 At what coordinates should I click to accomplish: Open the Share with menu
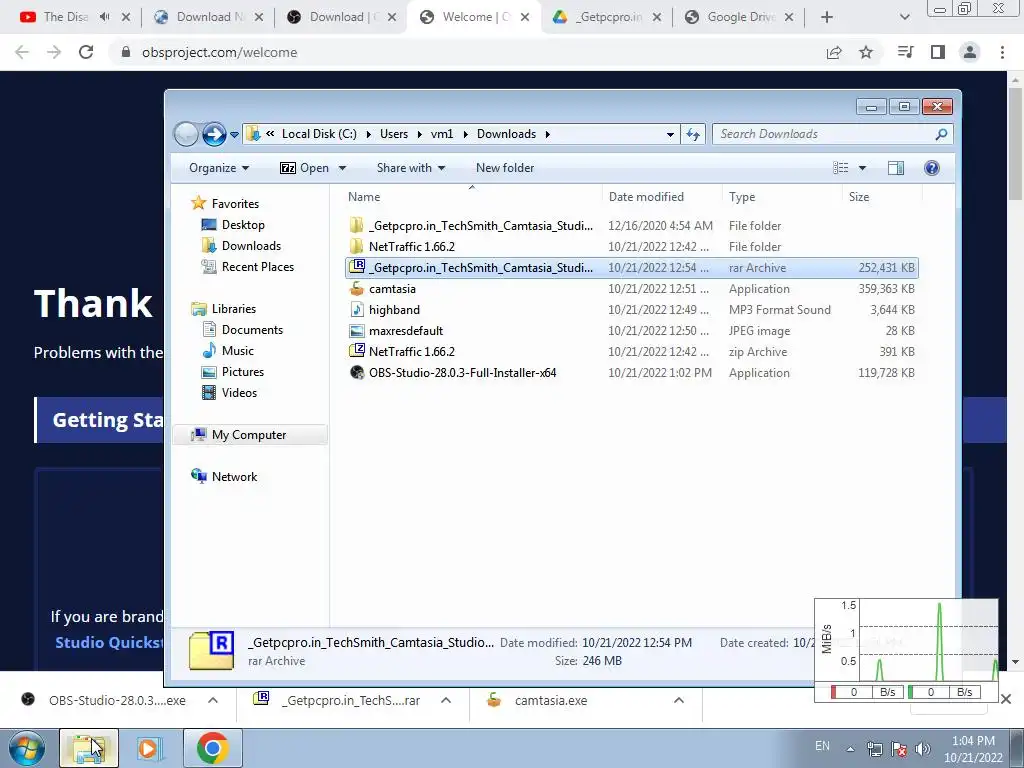411,168
